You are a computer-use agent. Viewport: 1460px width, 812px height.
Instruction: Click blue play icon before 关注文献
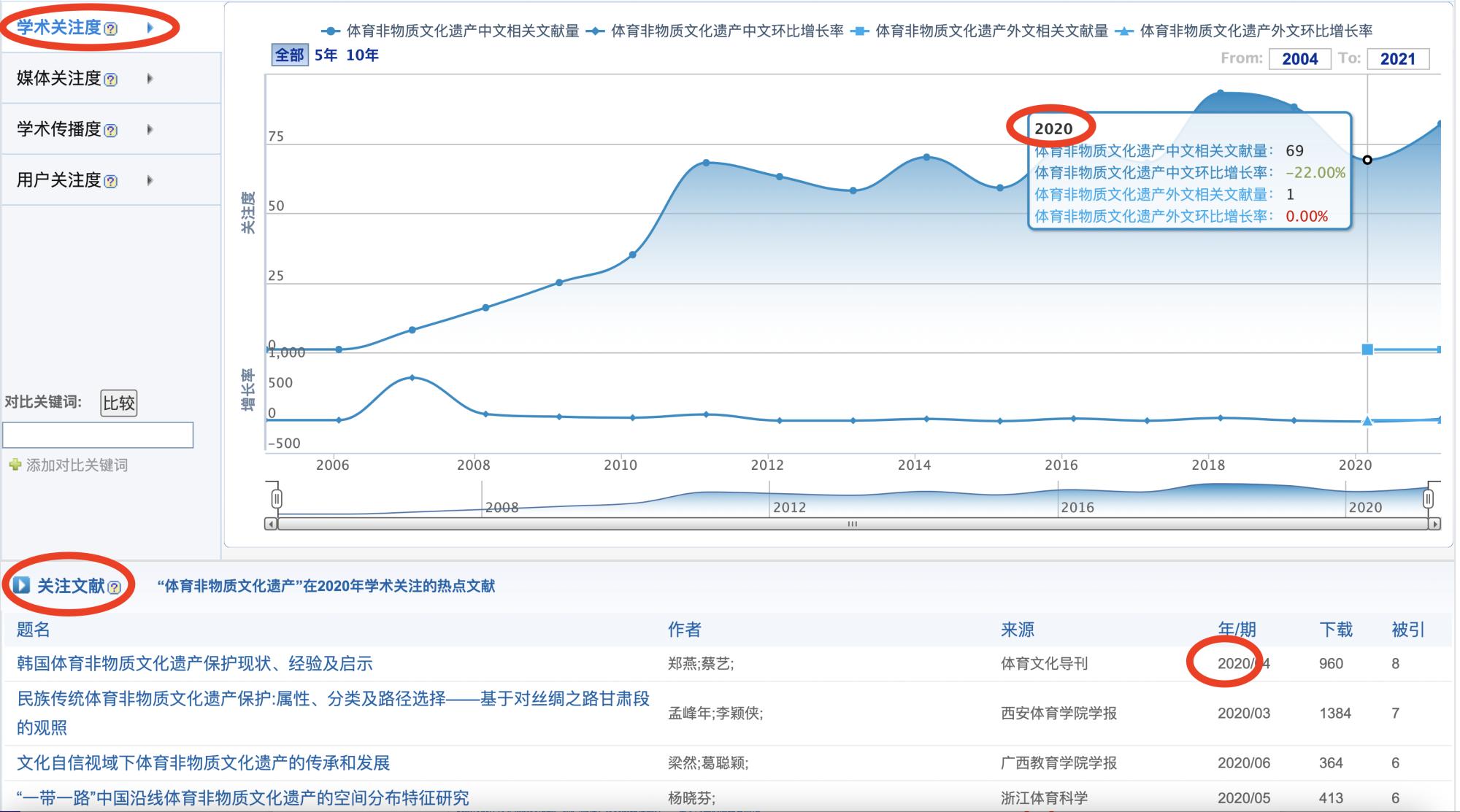(x=21, y=585)
